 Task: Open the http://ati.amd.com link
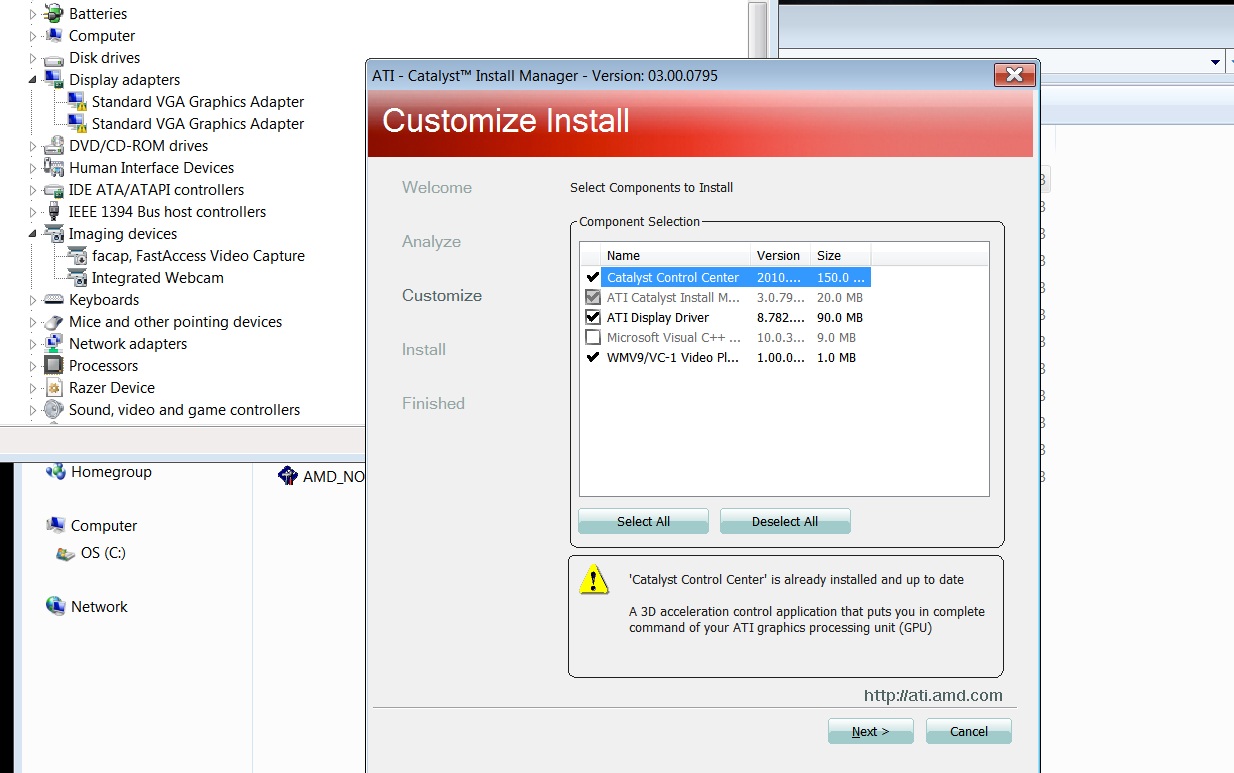pyautogui.click(x=933, y=696)
